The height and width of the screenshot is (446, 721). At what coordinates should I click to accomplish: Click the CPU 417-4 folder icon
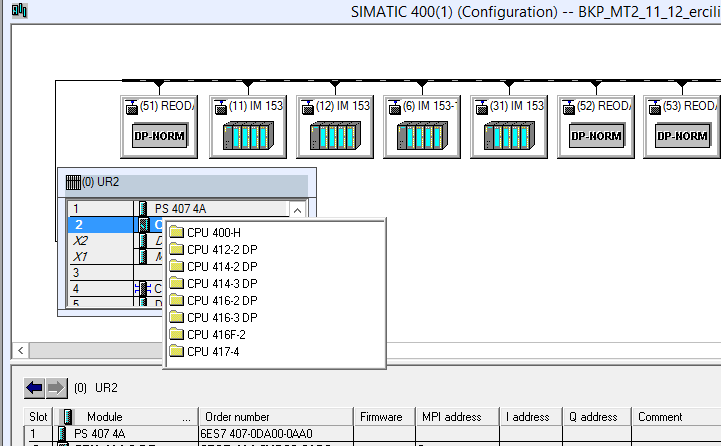[x=177, y=350]
